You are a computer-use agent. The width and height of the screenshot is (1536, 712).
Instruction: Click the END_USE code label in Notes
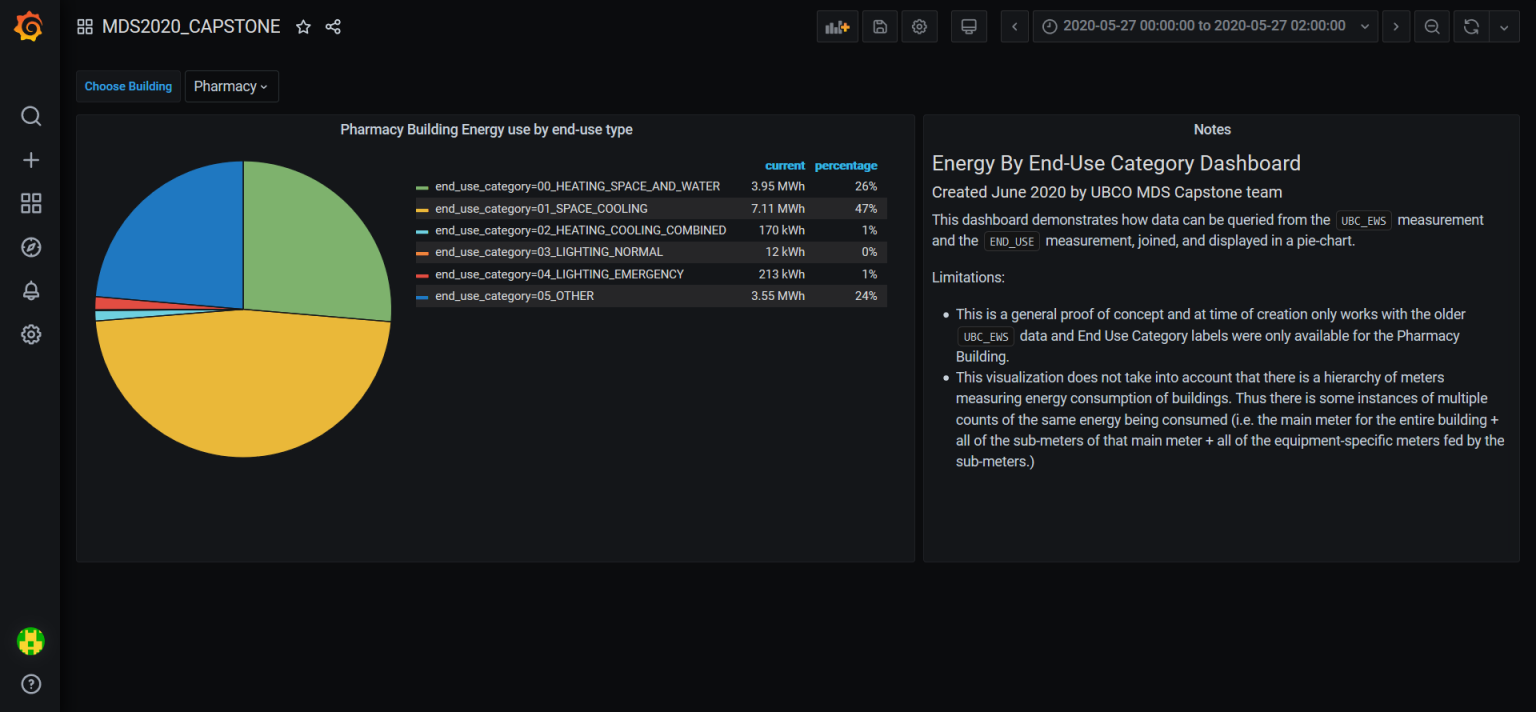pos(1012,241)
